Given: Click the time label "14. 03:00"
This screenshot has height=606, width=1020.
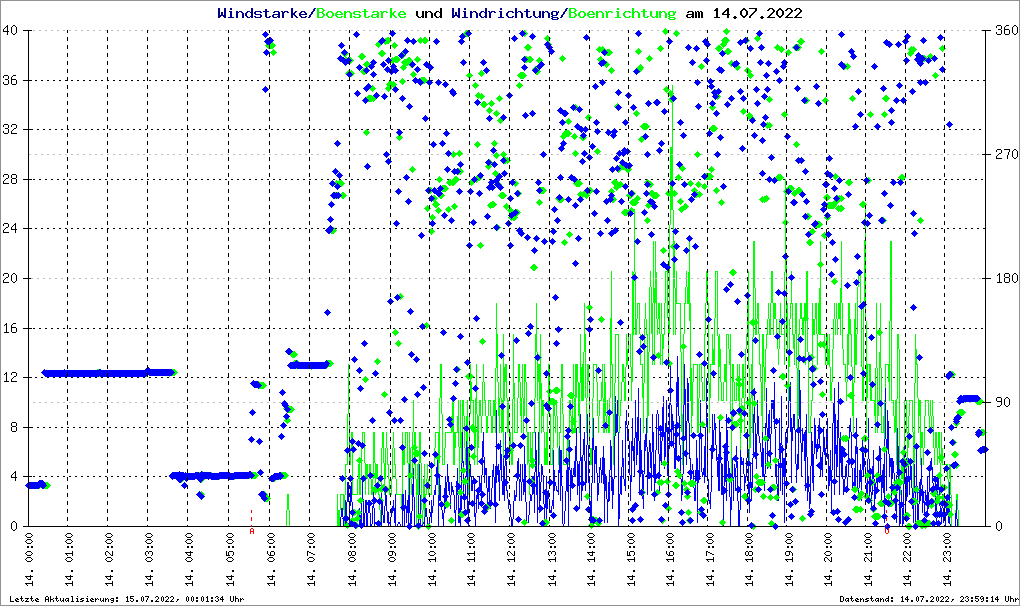Looking at the screenshot, I should tap(149, 559).
